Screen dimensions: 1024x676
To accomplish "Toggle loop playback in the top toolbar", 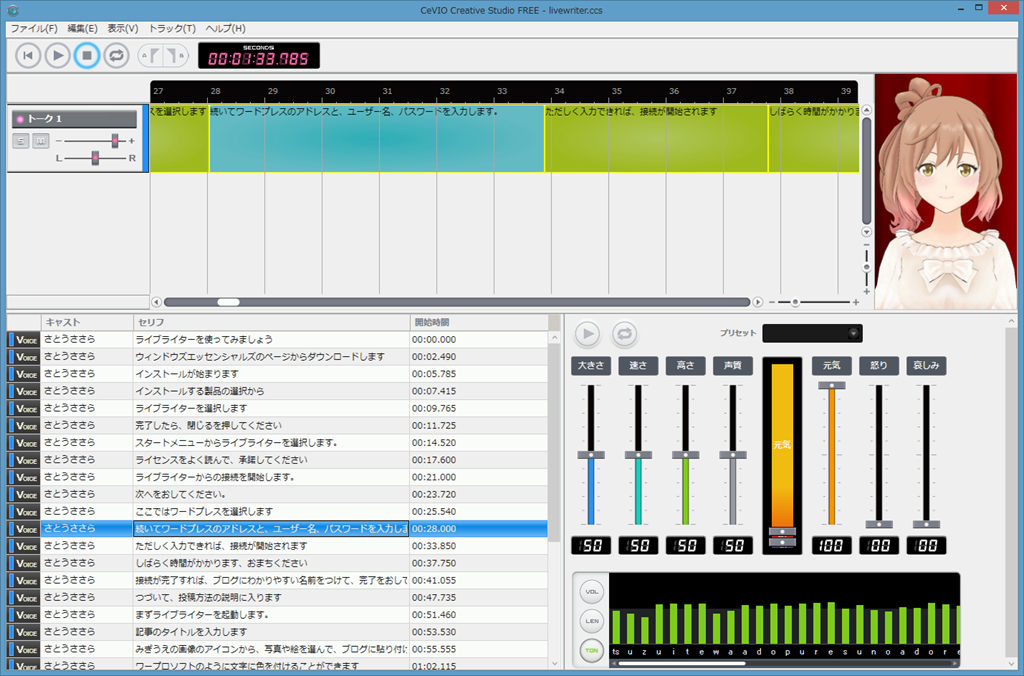I will pyautogui.click(x=116, y=56).
